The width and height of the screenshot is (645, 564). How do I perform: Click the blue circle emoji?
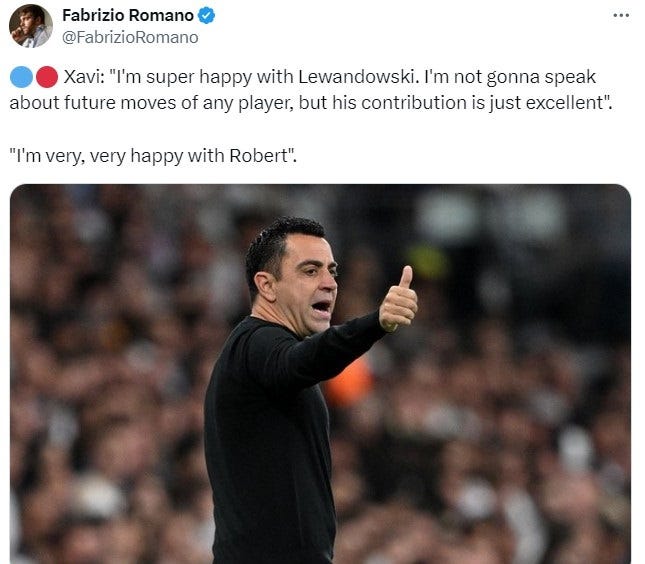pyautogui.click(x=21, y=77)
